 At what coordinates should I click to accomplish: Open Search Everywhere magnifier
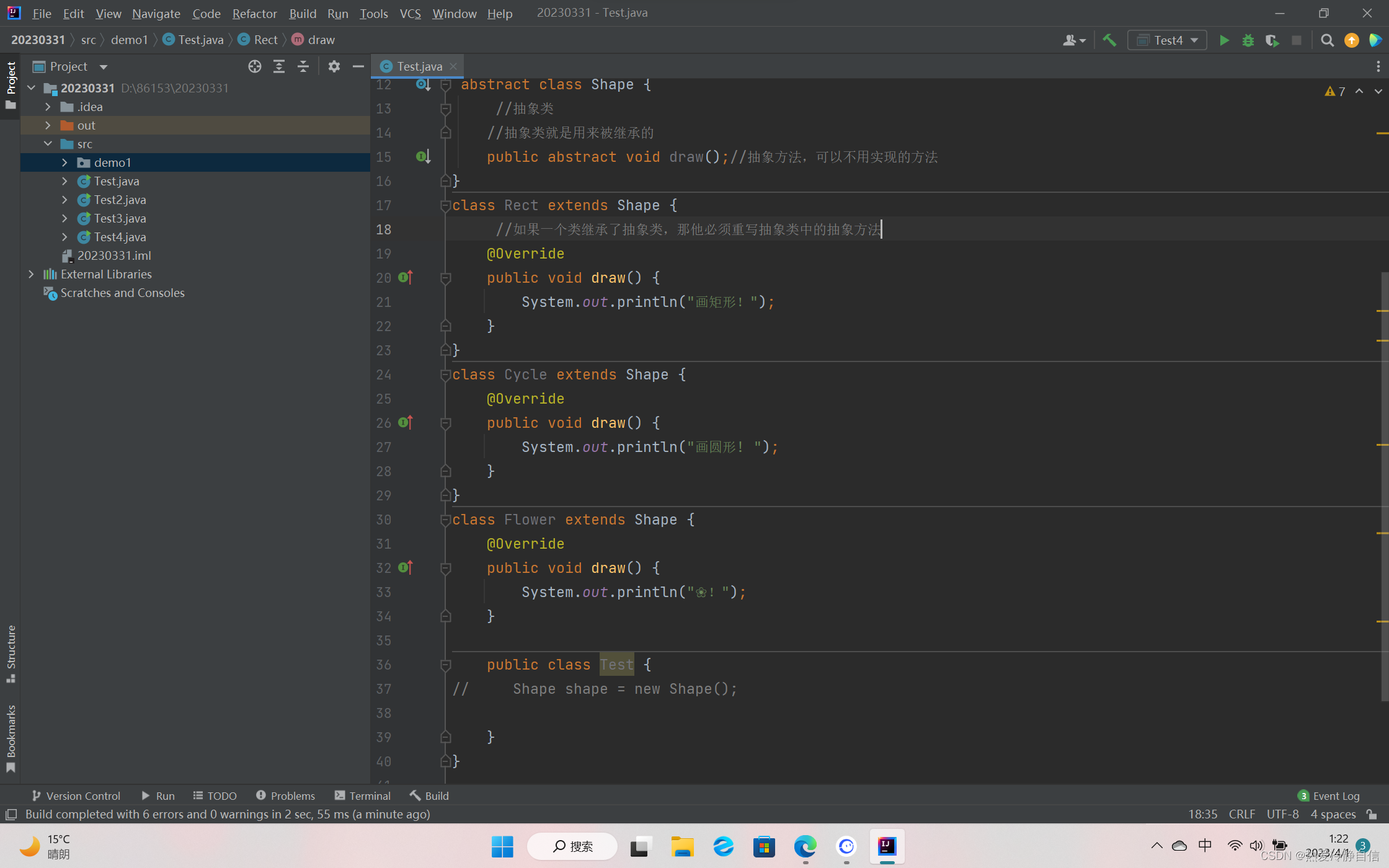[1327, 40]
